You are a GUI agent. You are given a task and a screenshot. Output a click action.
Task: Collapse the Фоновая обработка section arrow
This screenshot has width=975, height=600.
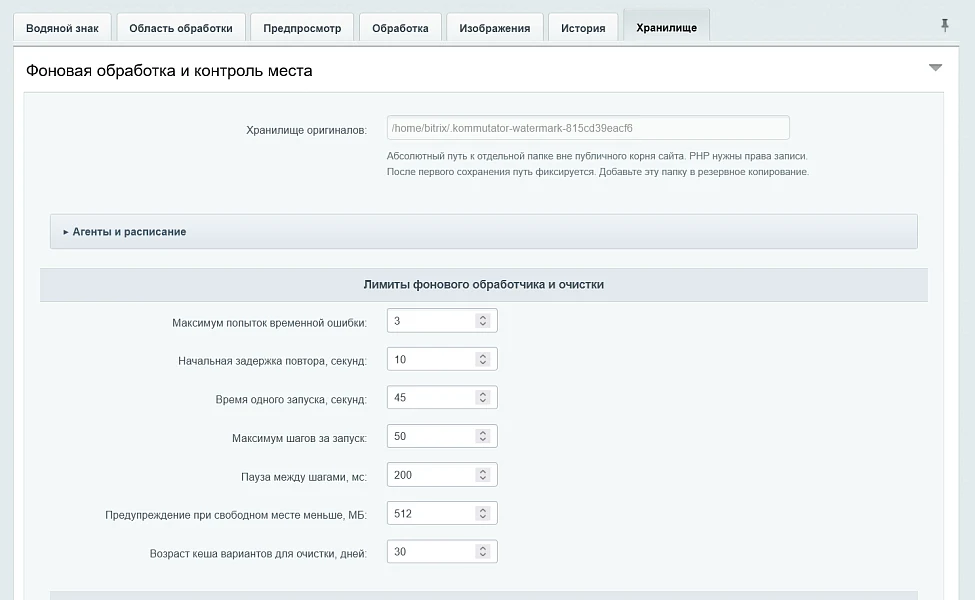pyautogui.click(x=935, y=67)
